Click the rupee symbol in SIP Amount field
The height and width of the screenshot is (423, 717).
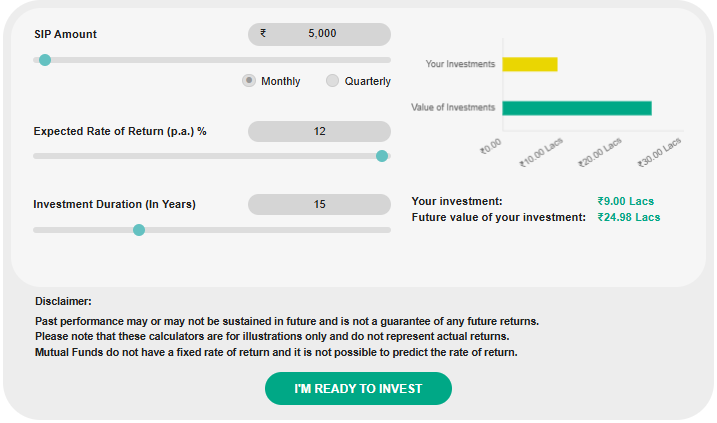pyautogui.click(x=263, y=33)
